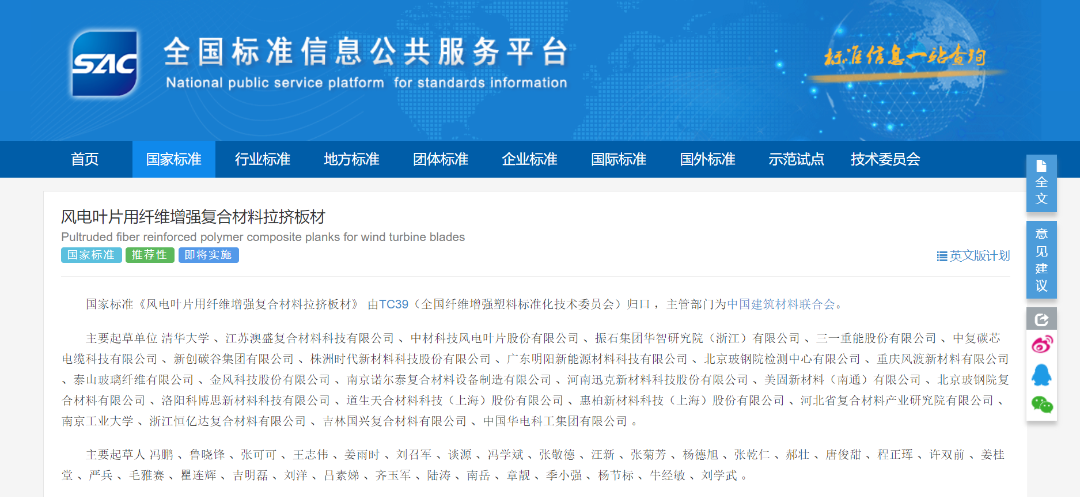This screenshot has width=1080, height=497.
Task: Click the heading 风电叶片用纤维增强复合材料拉挤板材
Action: 193,217
